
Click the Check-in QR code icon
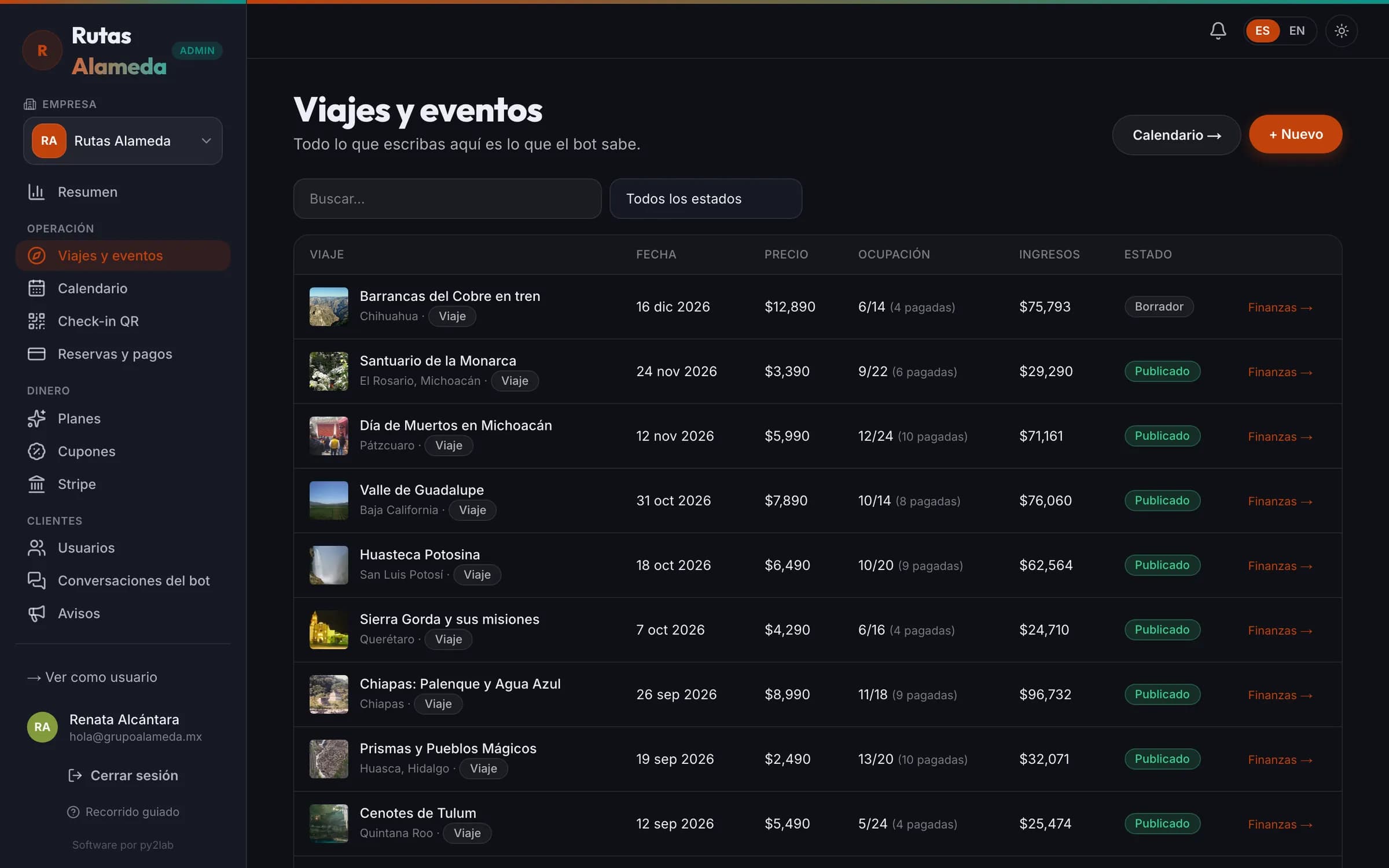click(36, 321)
